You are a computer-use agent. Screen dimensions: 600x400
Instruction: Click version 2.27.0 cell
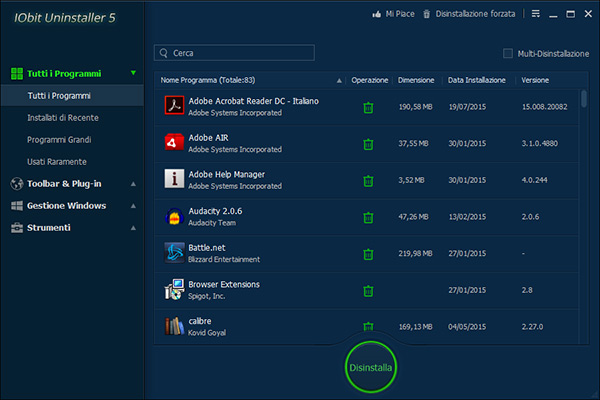(532, 327)
